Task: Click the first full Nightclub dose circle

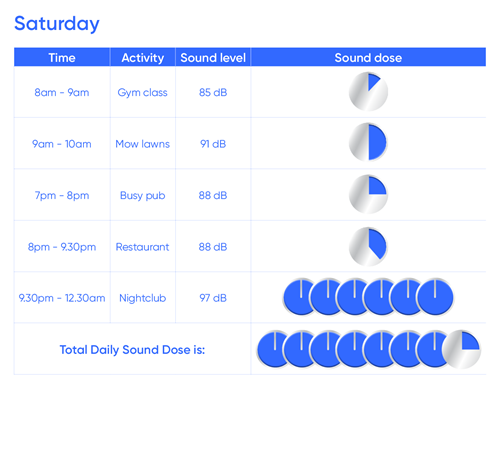Action: pyautogui.click(x=300, y=297)
